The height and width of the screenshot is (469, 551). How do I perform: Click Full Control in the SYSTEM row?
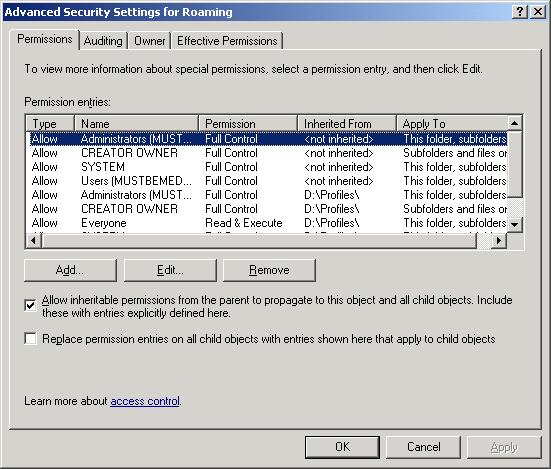click(231, 167)
